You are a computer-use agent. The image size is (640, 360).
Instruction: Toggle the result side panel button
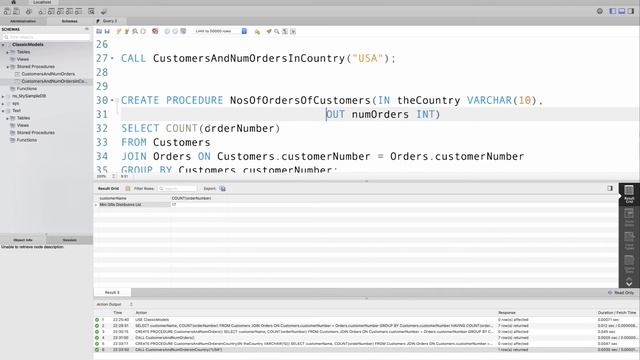tap(610, 189)
